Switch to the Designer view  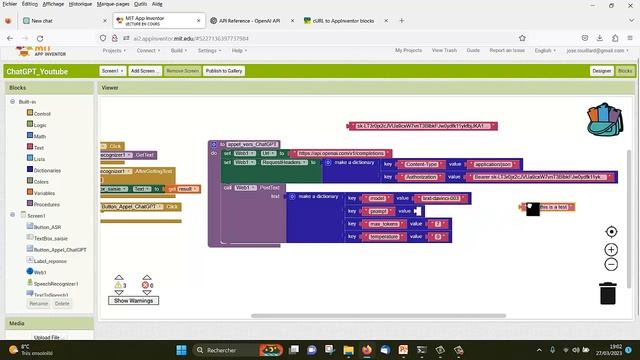click(602, 71)
